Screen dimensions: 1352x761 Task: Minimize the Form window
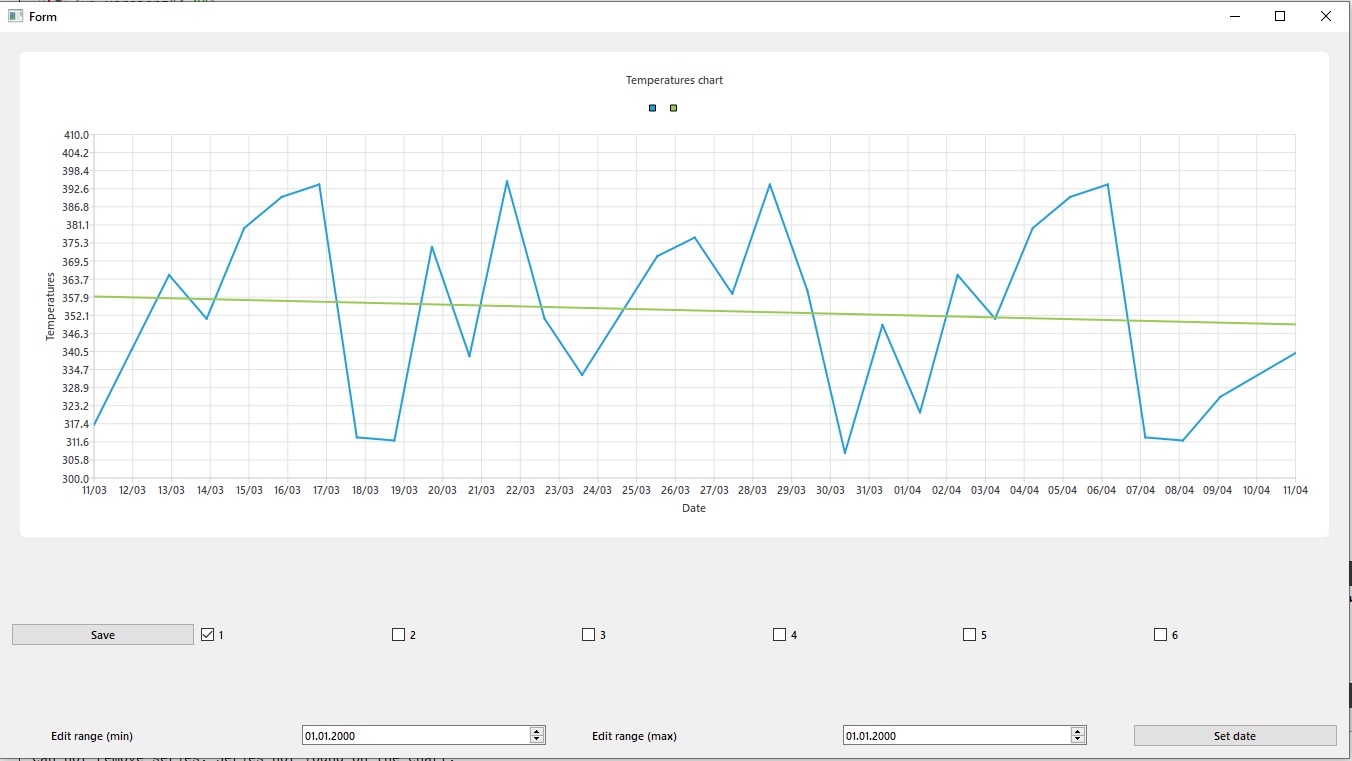coord(1234,16)
